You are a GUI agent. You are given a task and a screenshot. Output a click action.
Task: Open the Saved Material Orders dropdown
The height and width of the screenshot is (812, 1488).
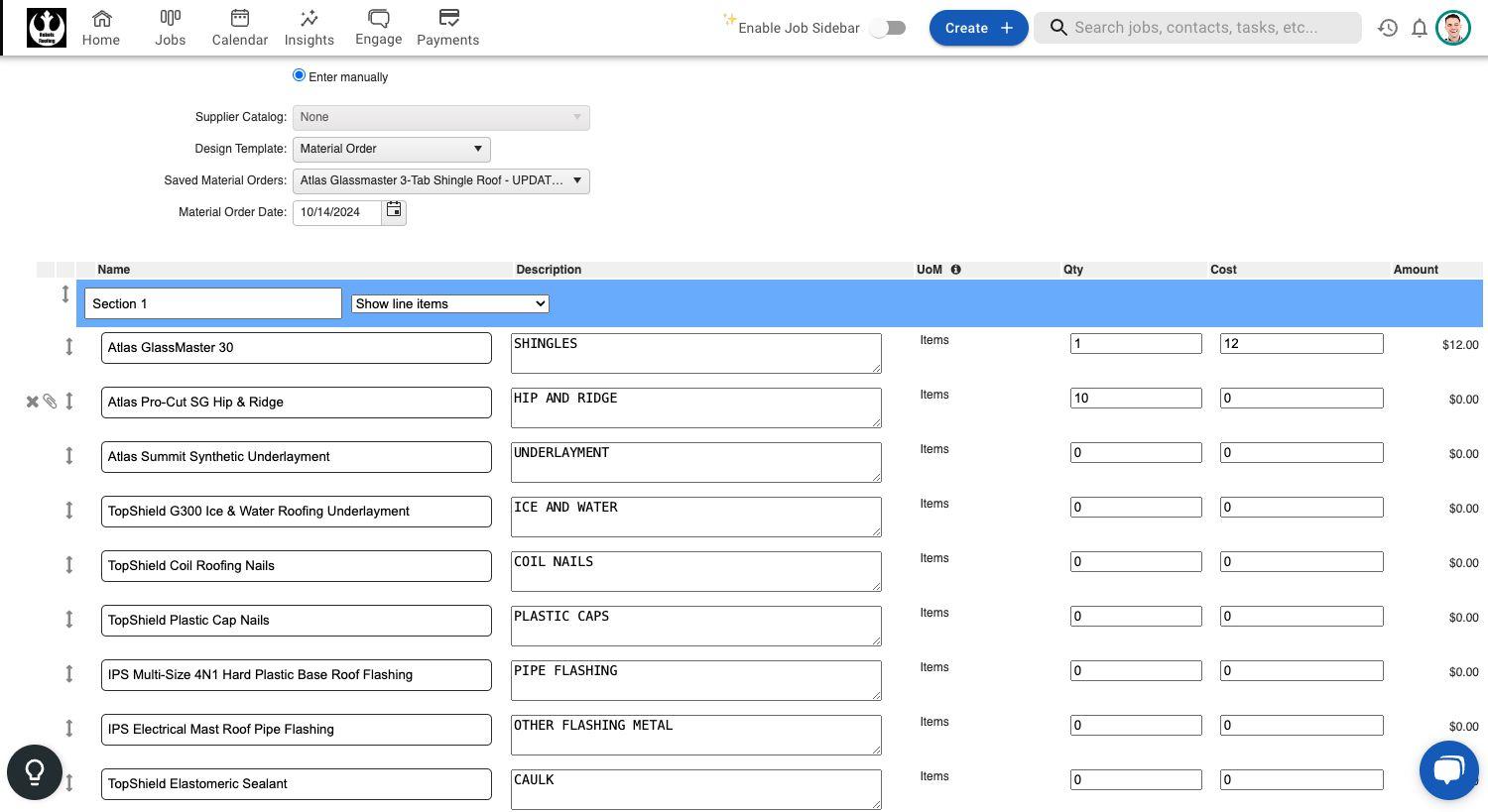441,180
